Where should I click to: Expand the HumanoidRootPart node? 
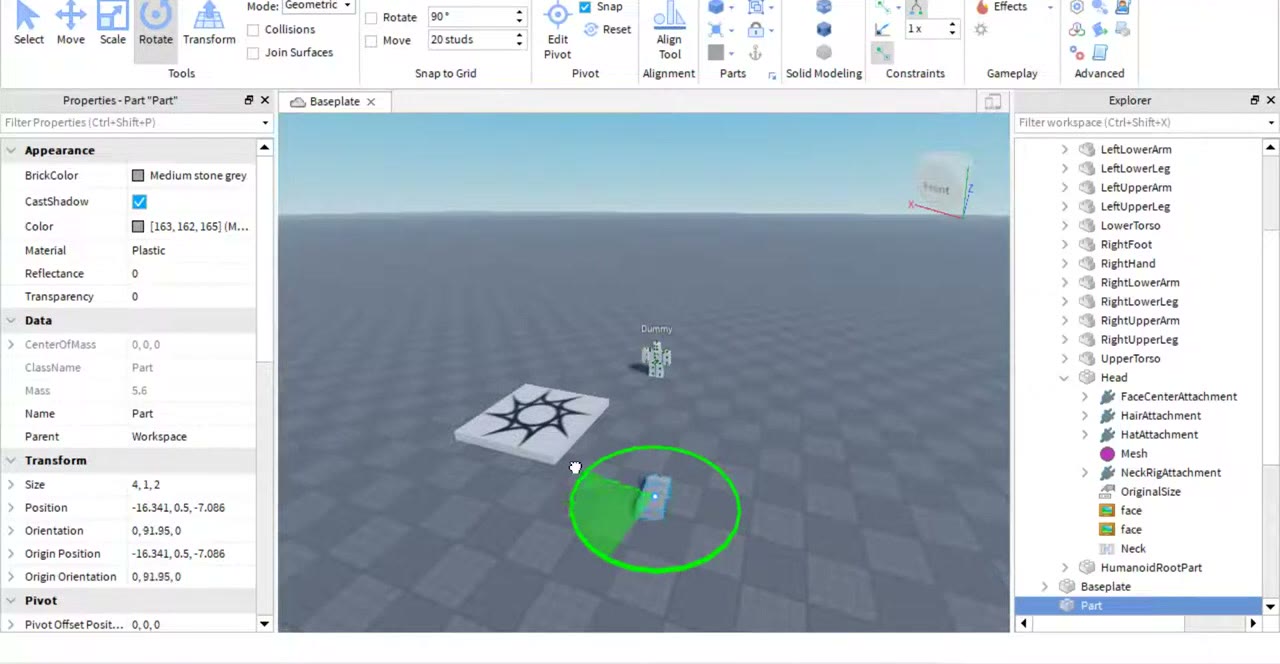(x=1064, y=568)
